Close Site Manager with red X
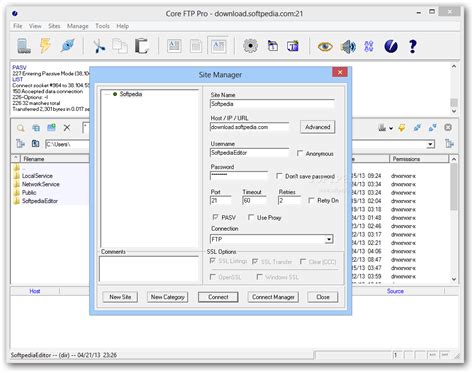The image size is (474, 373). tap(340, 72)
